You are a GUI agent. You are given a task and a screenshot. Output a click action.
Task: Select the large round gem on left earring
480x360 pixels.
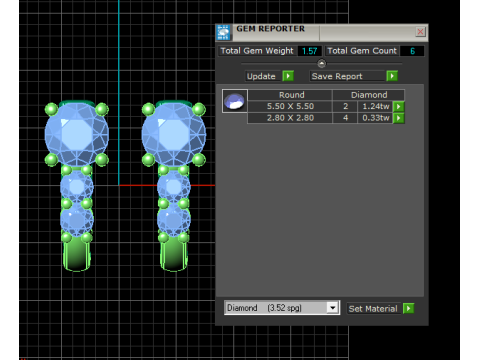tap(77, 134)
